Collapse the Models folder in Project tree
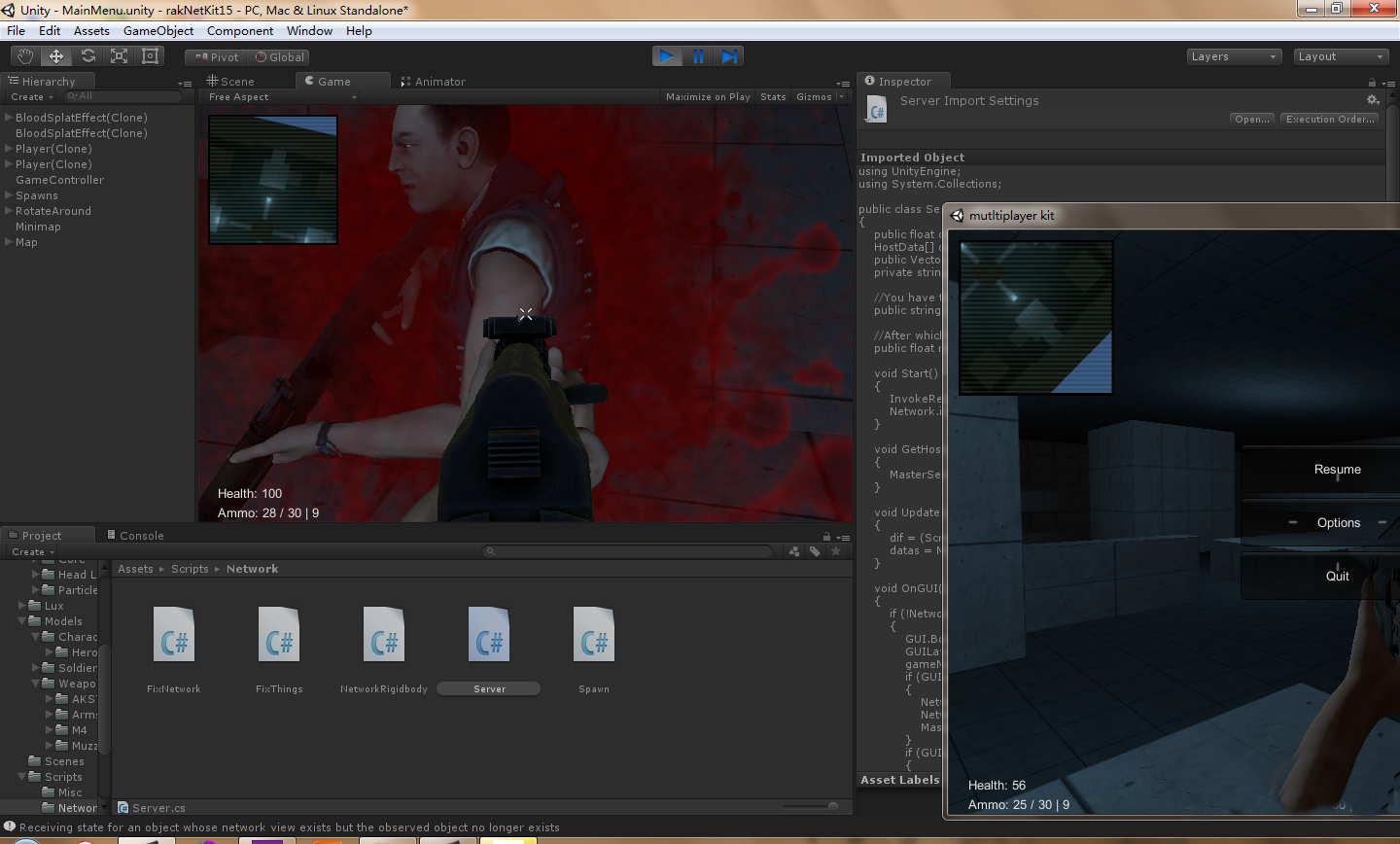This screenshot has width=1400, height=844. coord(22,621)
